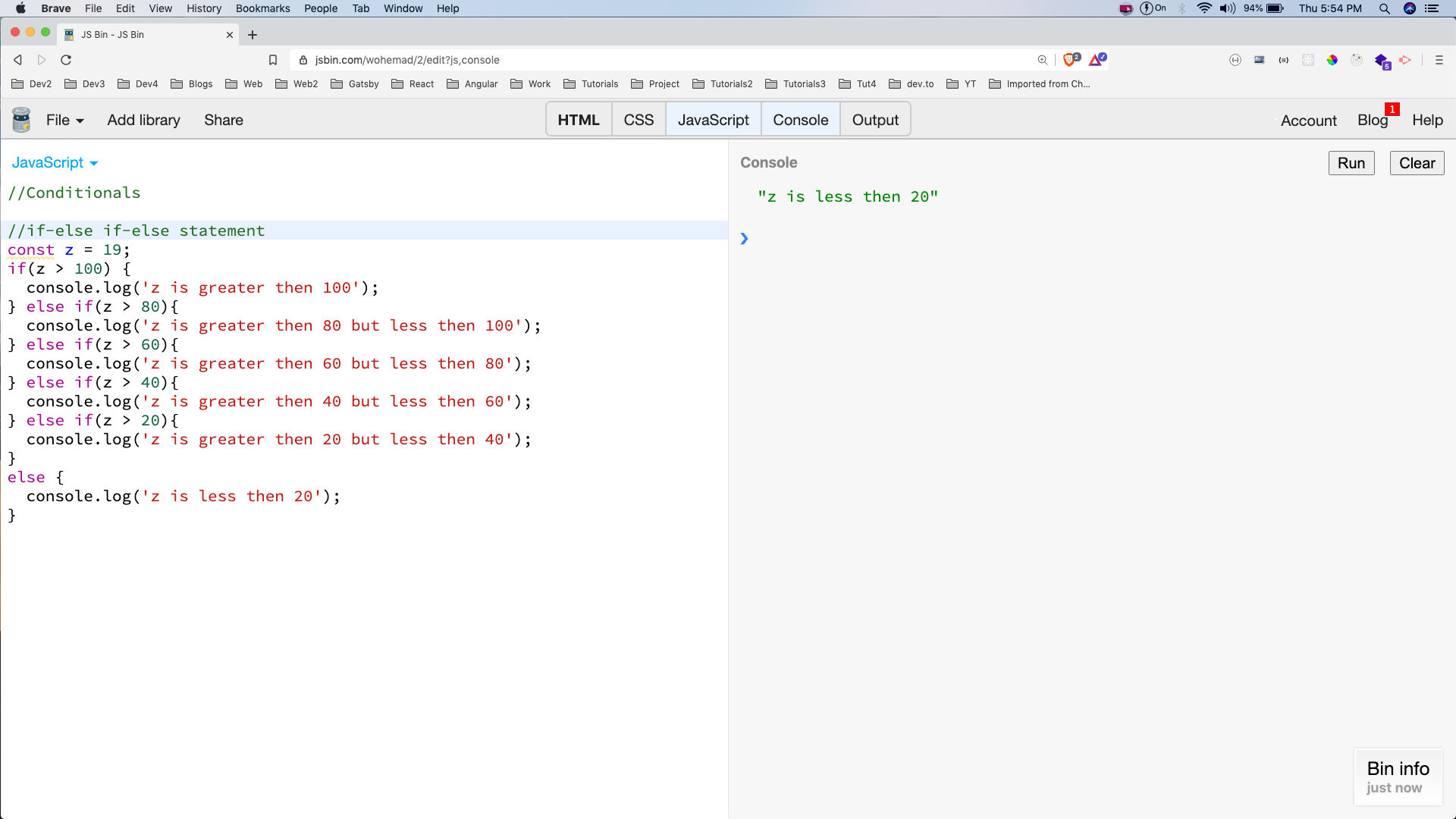Toggle the Output panel
This screenshot has width=1456, height=819.
[875, 120]
